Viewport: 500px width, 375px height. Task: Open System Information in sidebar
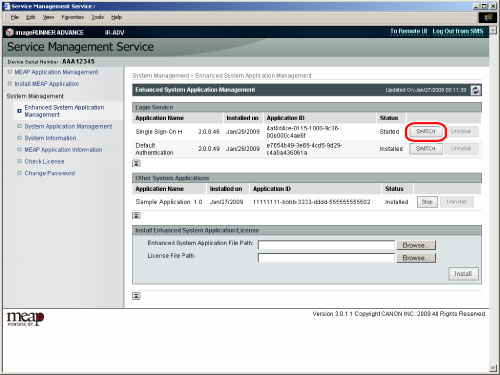(x=50, y=138)
